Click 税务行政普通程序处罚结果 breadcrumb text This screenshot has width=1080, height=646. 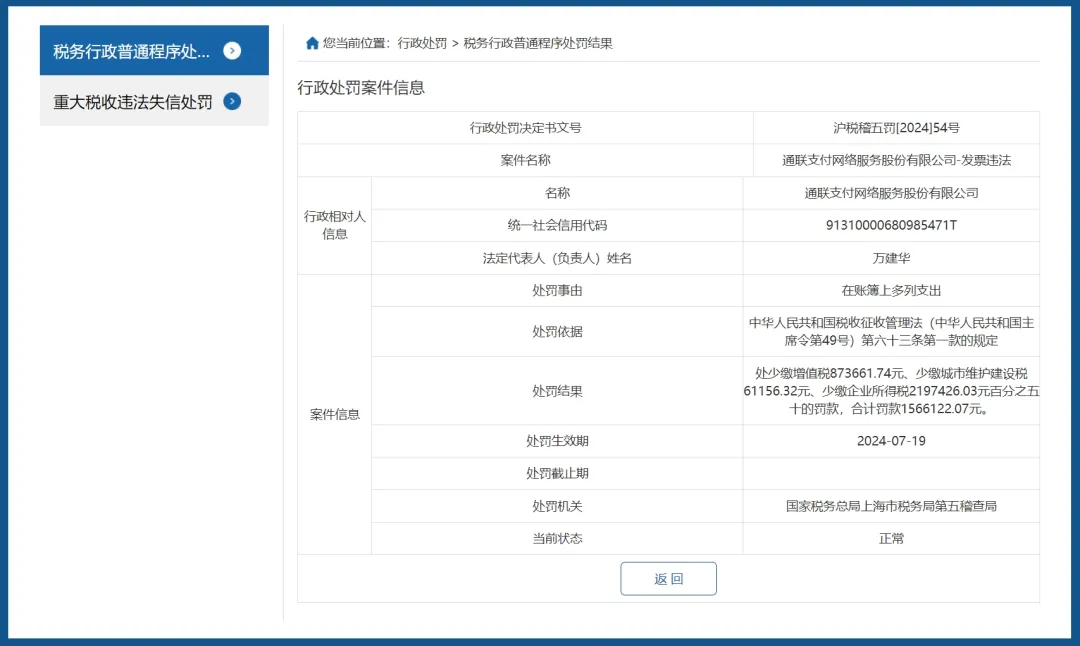(x=537, y=43)
